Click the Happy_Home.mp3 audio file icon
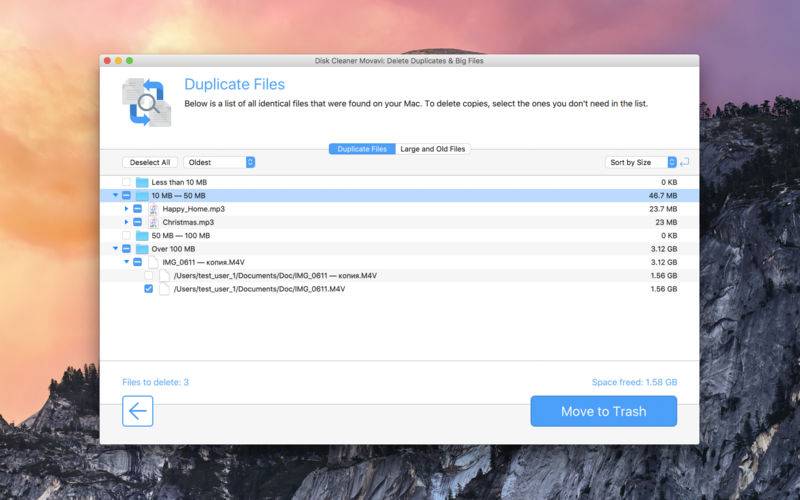This screenshot has width=800, height=500. (x=153, y=209)
